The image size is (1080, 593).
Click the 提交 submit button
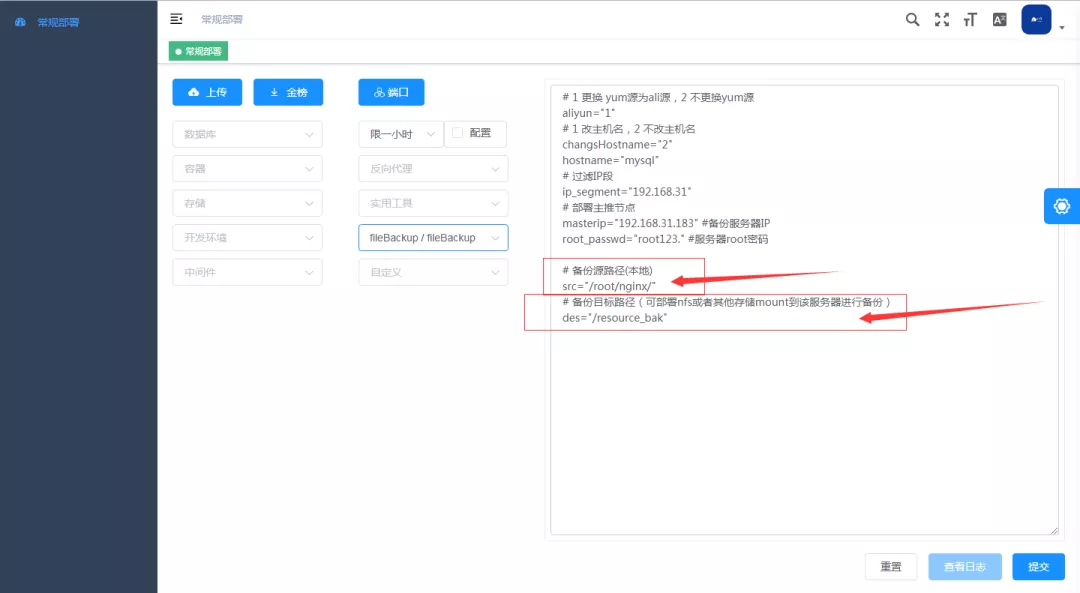point(1038,566)
